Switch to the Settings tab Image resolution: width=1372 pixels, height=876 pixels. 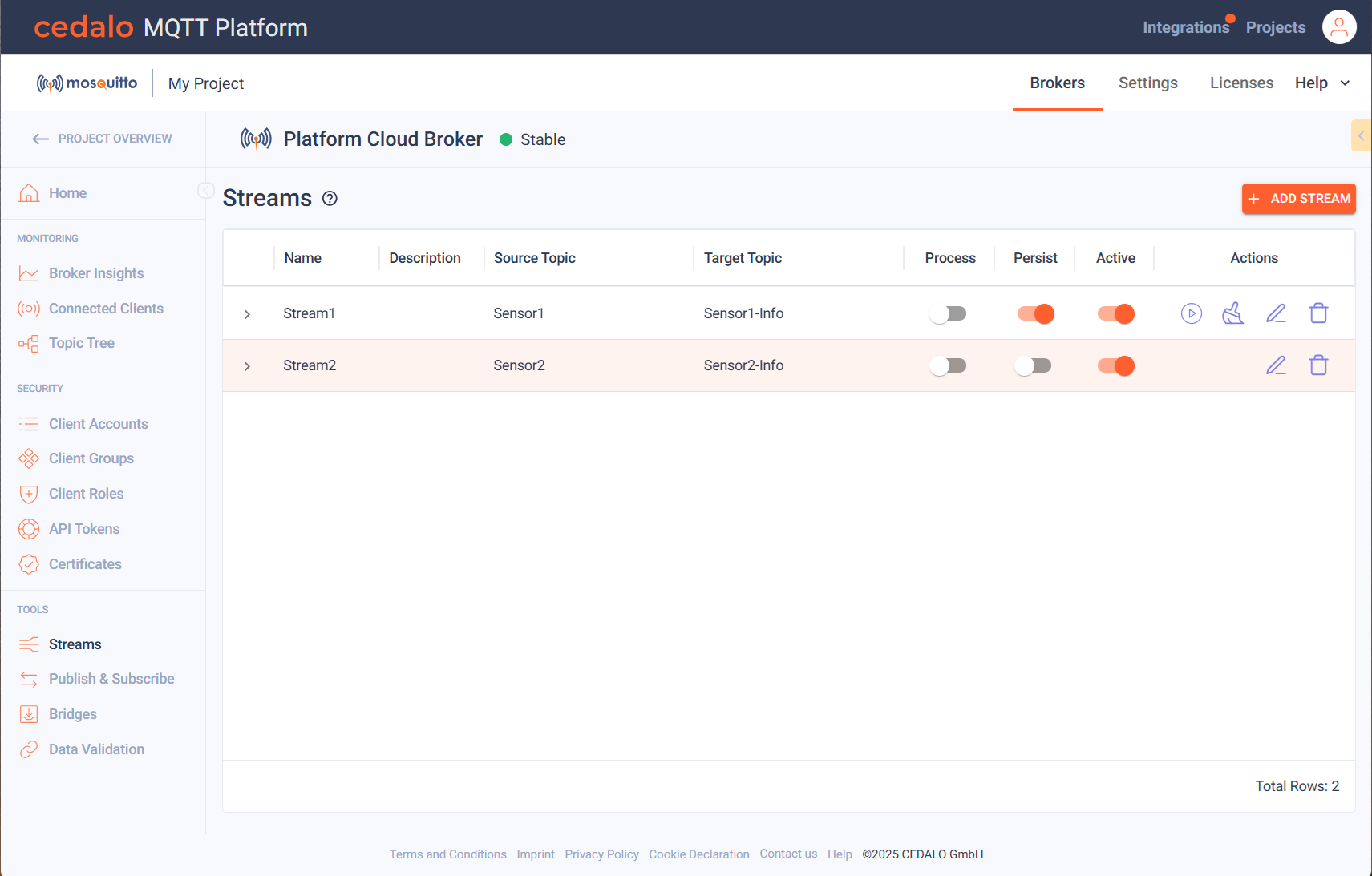point(1147,83)
